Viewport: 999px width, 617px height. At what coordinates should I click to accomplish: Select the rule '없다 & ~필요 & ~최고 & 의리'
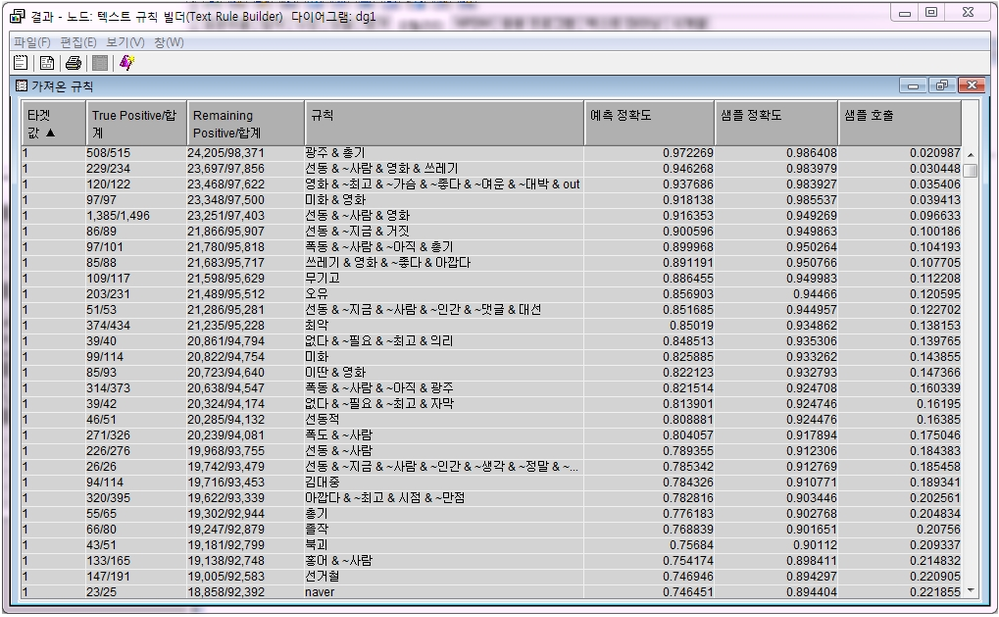click(x=379, y=341)
